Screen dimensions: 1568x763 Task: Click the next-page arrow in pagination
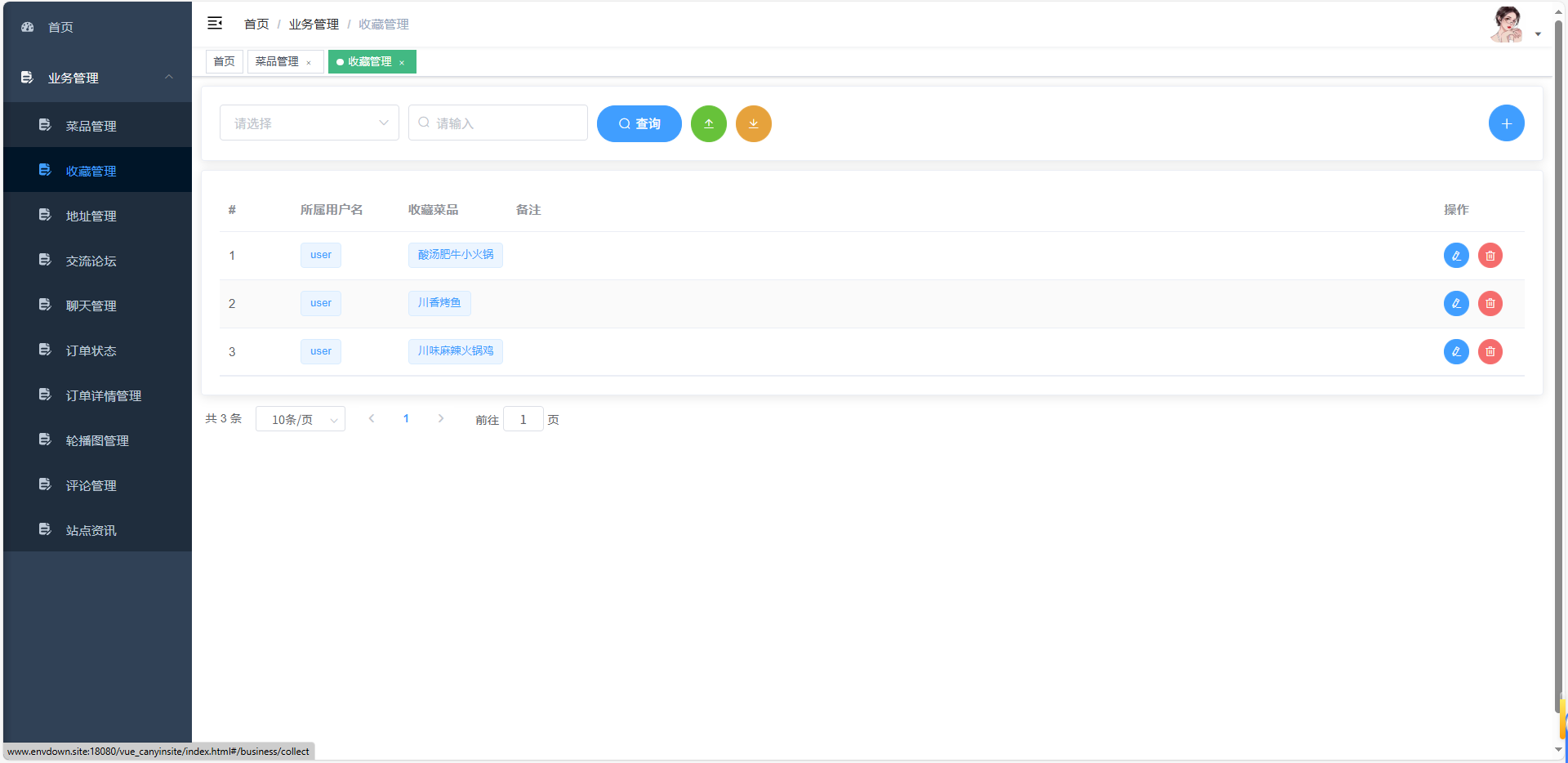(x=441, y=418)
